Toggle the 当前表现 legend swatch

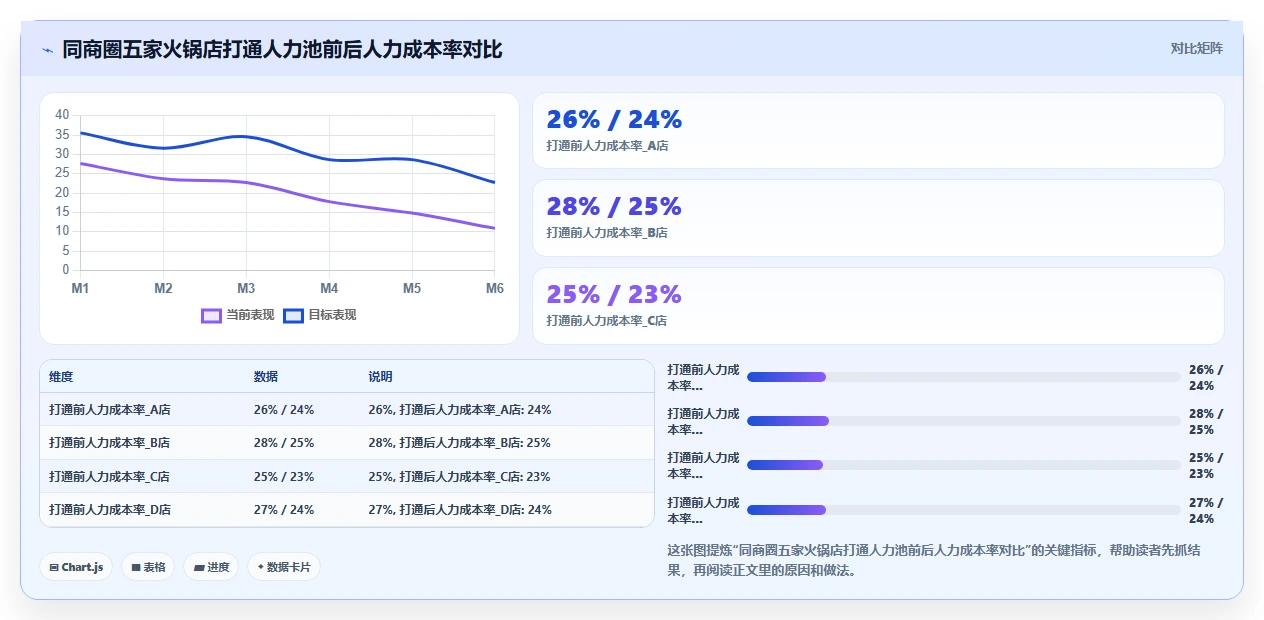click(211, 315)
